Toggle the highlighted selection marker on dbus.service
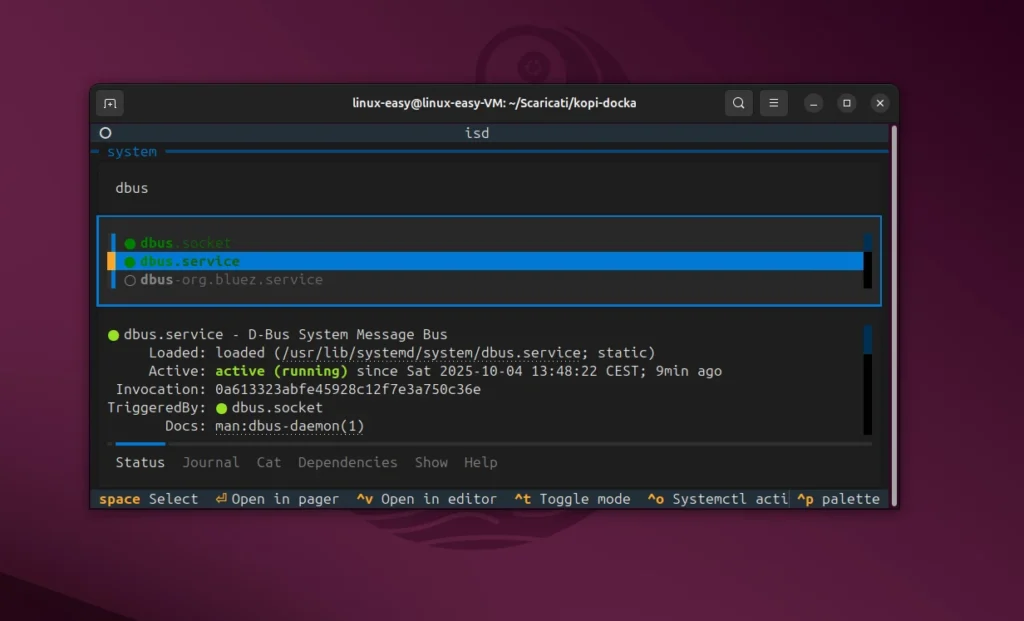This screenshot has height=621, width=1024. [x=112, y=261]
